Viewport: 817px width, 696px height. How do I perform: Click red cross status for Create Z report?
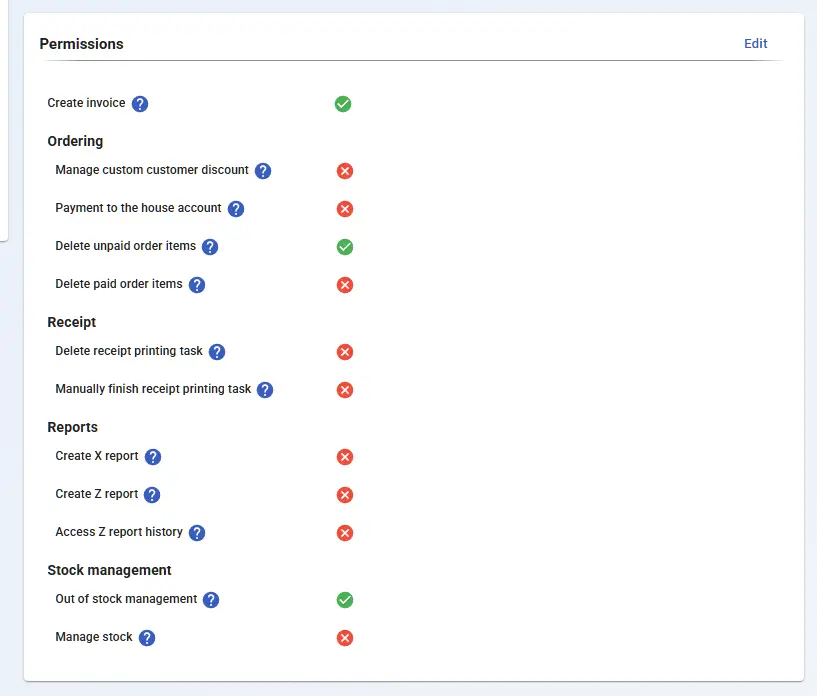345,495
